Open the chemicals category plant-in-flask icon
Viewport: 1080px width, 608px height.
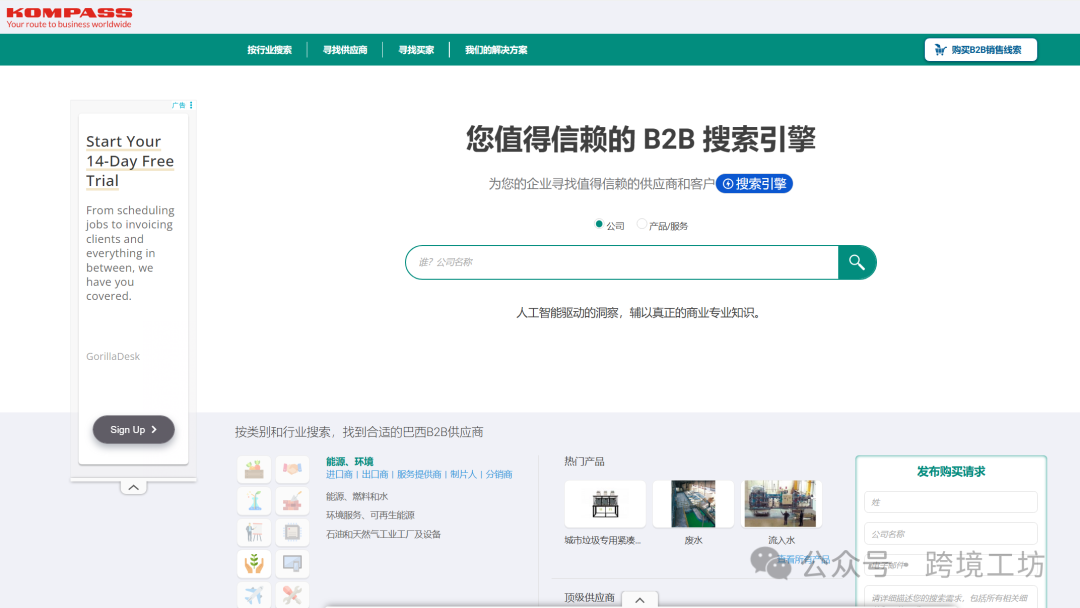254,501
